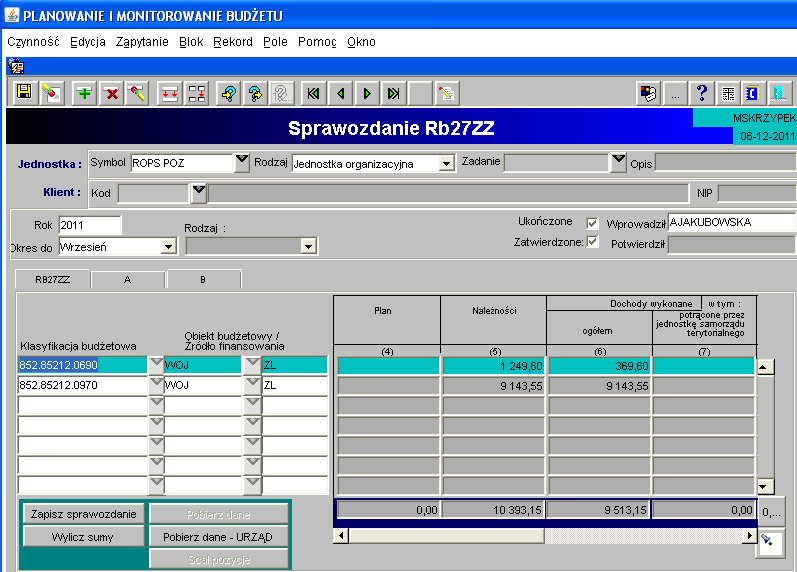Click the greyed Pobierz dane button

click(x=219, y=514)
